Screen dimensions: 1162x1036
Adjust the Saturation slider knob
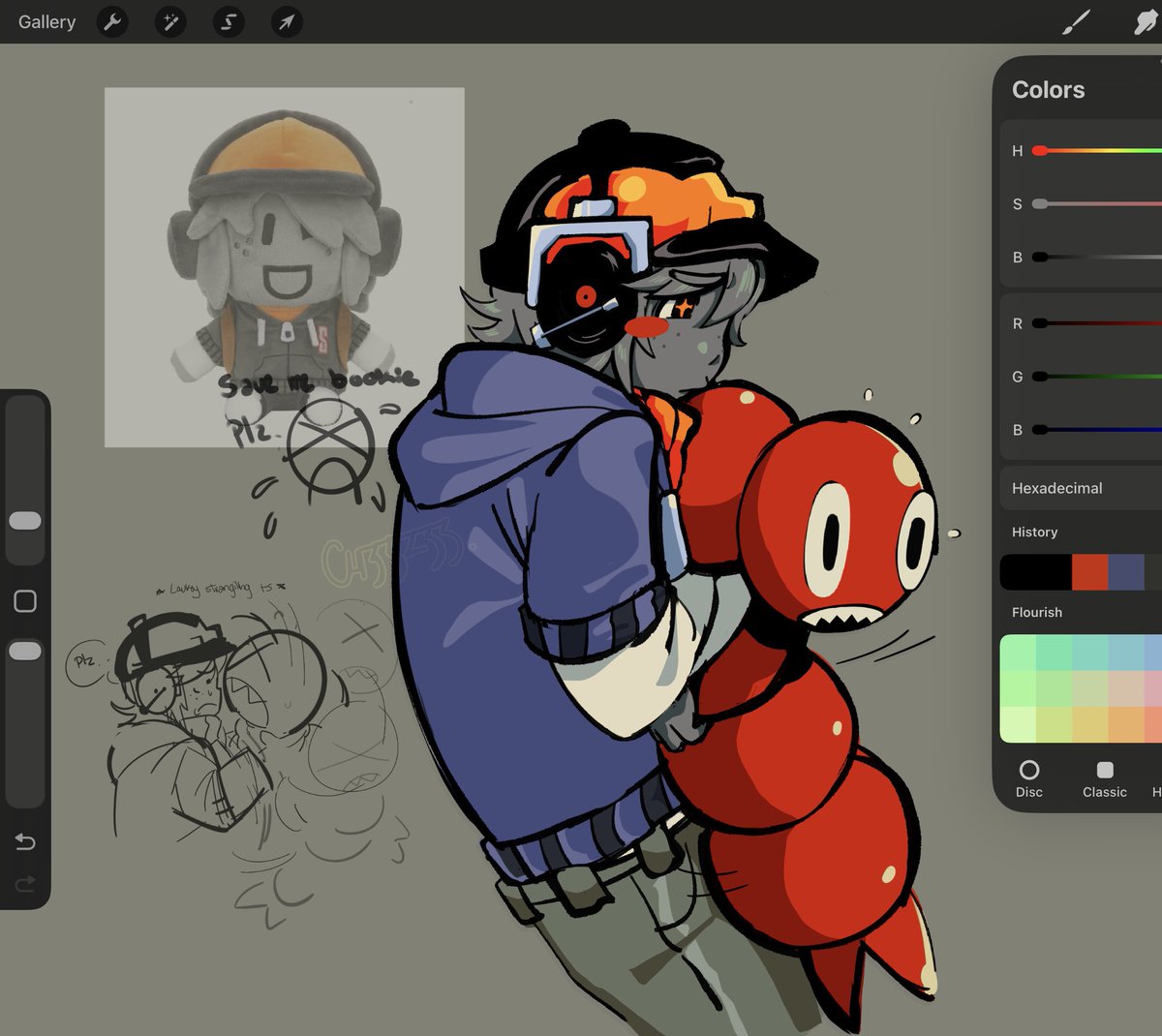[1040, 203]
